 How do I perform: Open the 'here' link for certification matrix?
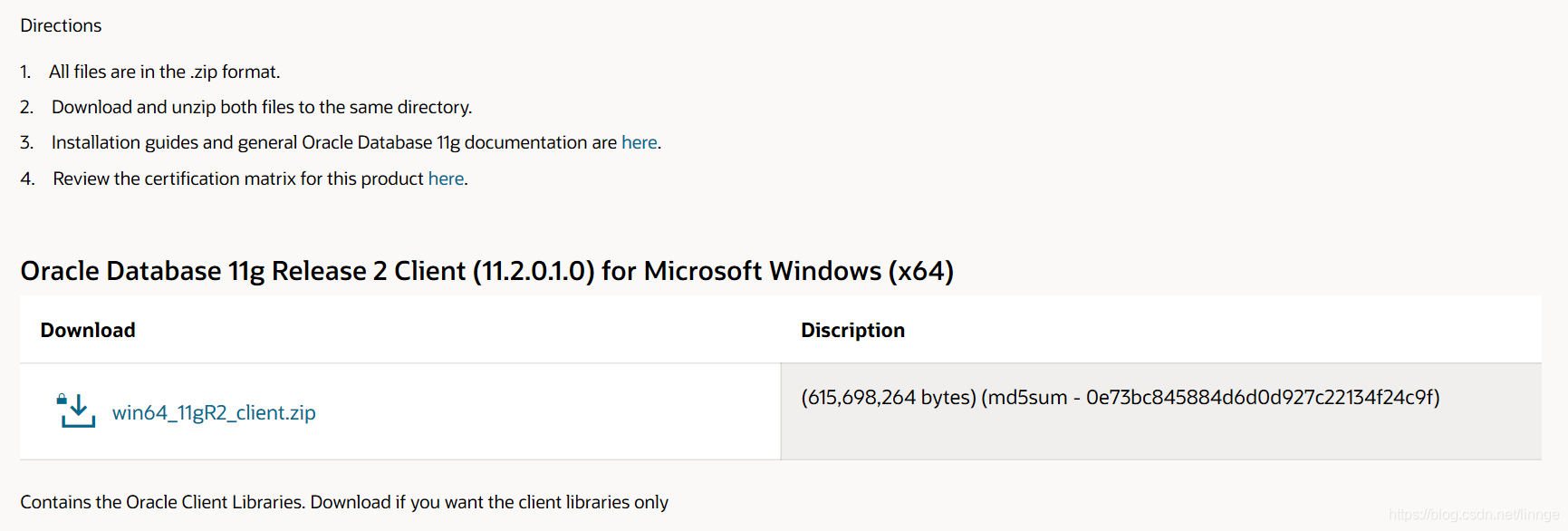coord(446,179)
